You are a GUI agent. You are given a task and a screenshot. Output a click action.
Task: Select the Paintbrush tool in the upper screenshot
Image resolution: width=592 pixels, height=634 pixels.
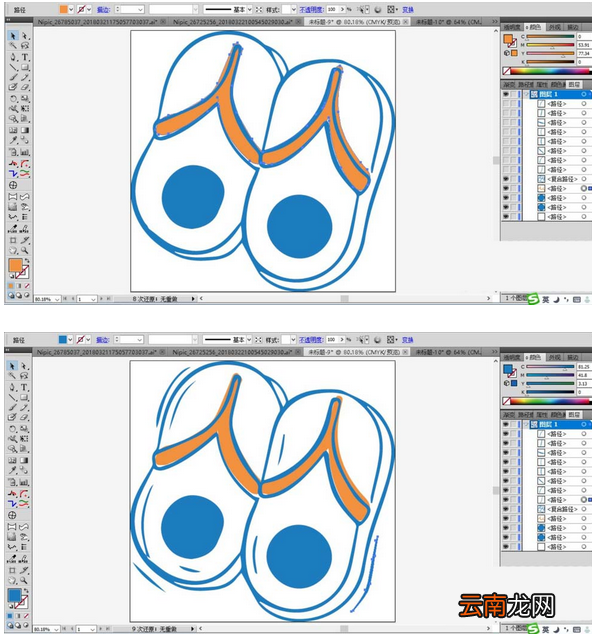tap(13, 77)
